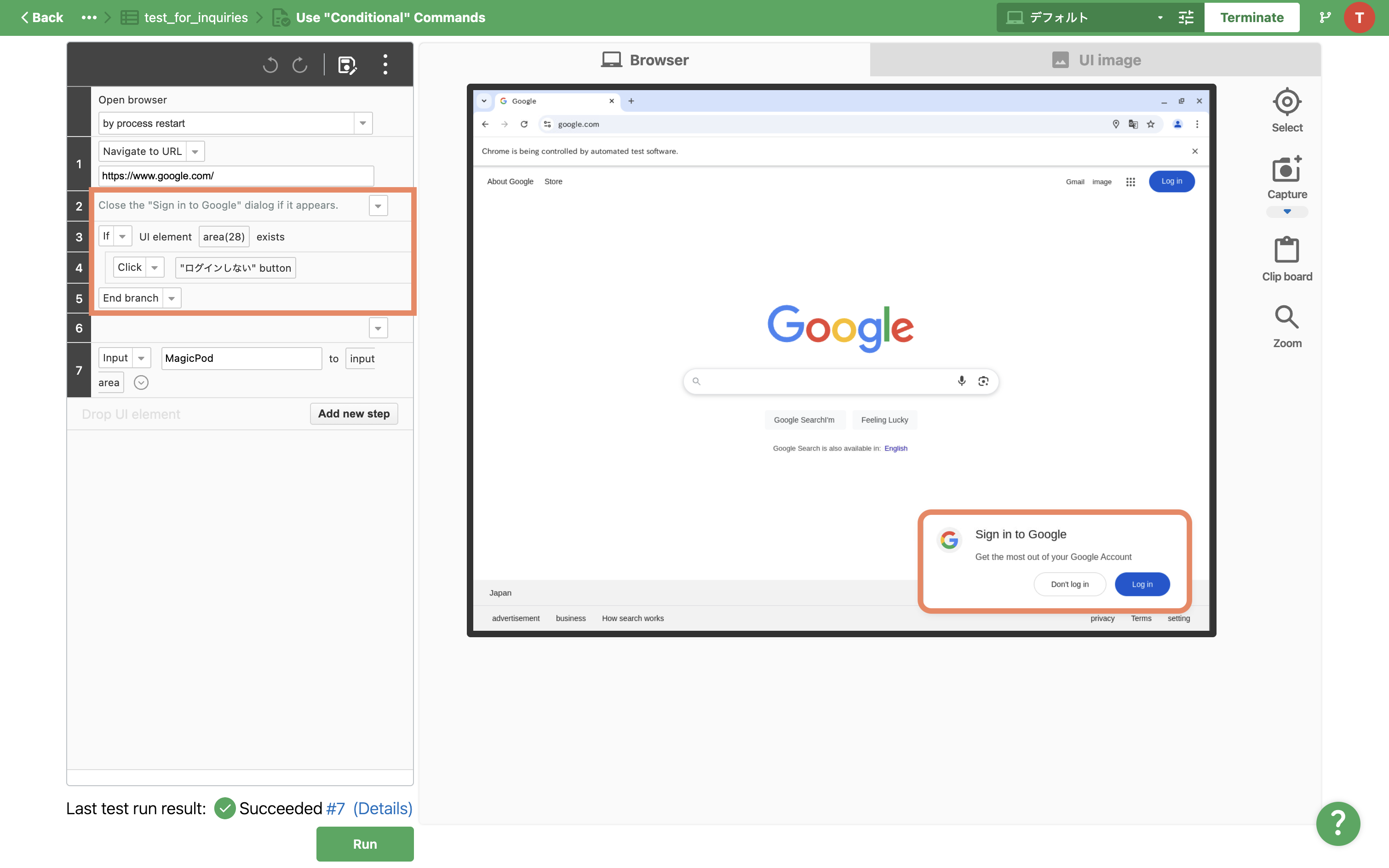Click the "ログインしない" button element chip

pos(235,268)
